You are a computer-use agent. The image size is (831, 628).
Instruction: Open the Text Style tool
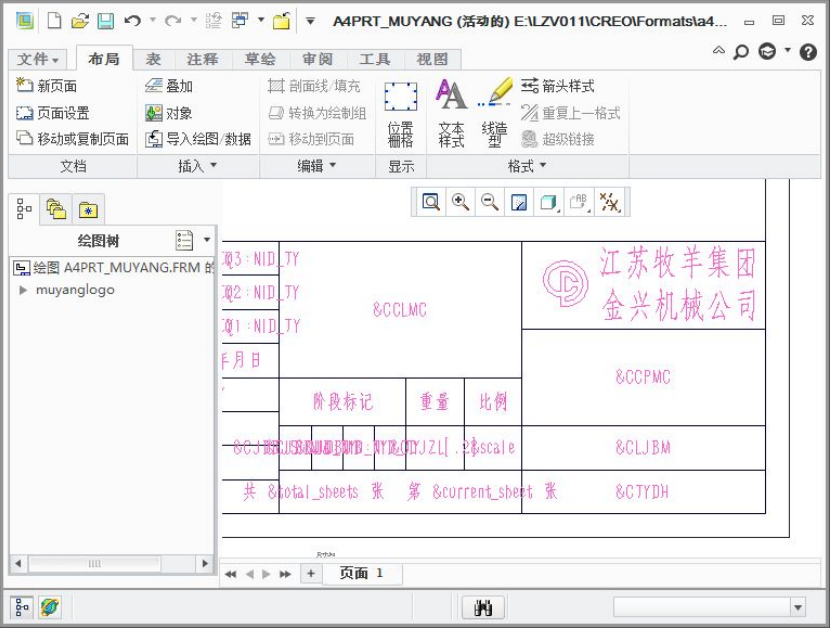[x=451, y=113]
